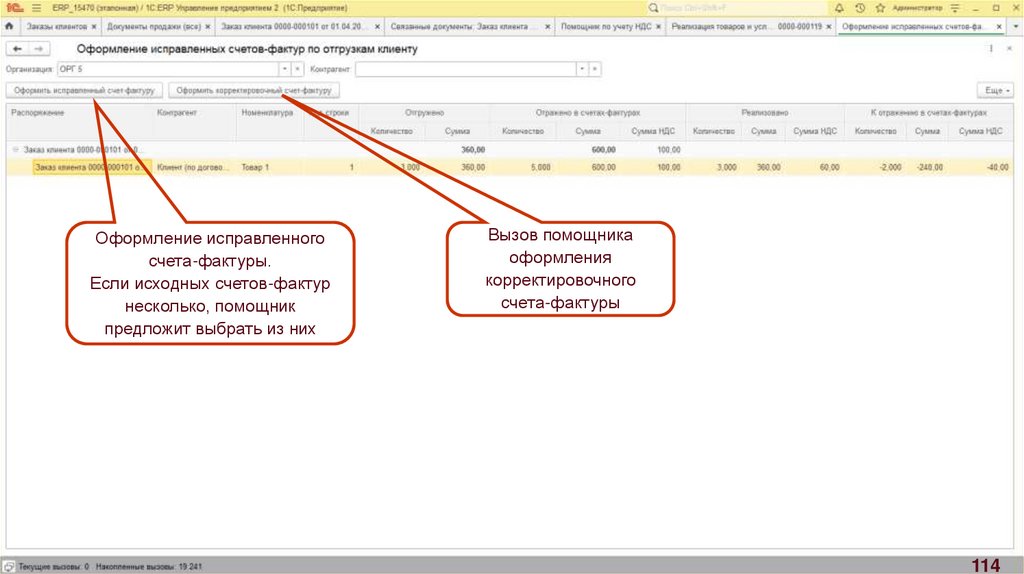1024x574 pixels.
Task: Open the form's more-options dots icon
Action: (x=991, y=49)
